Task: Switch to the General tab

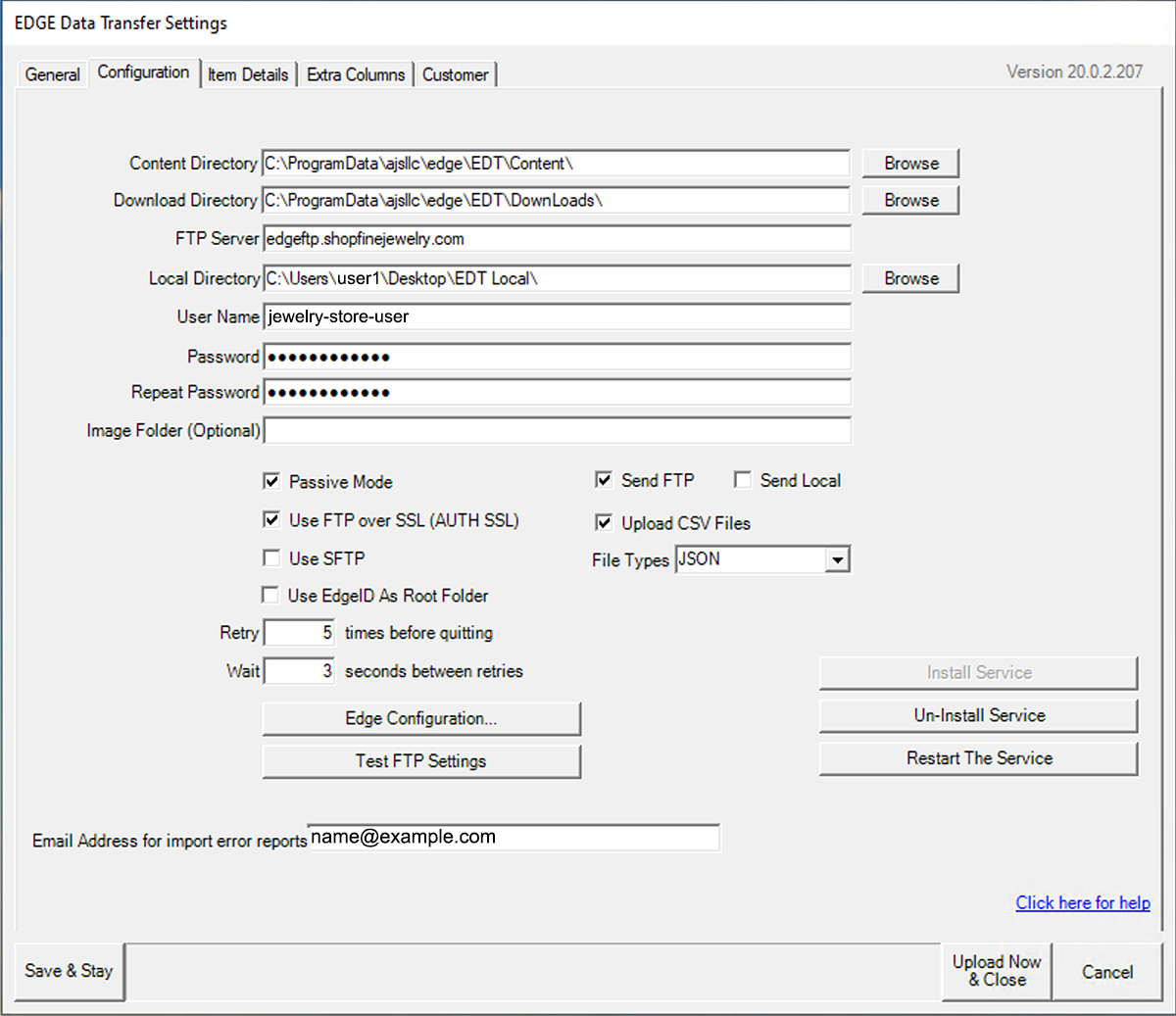Action: [52, 74]
